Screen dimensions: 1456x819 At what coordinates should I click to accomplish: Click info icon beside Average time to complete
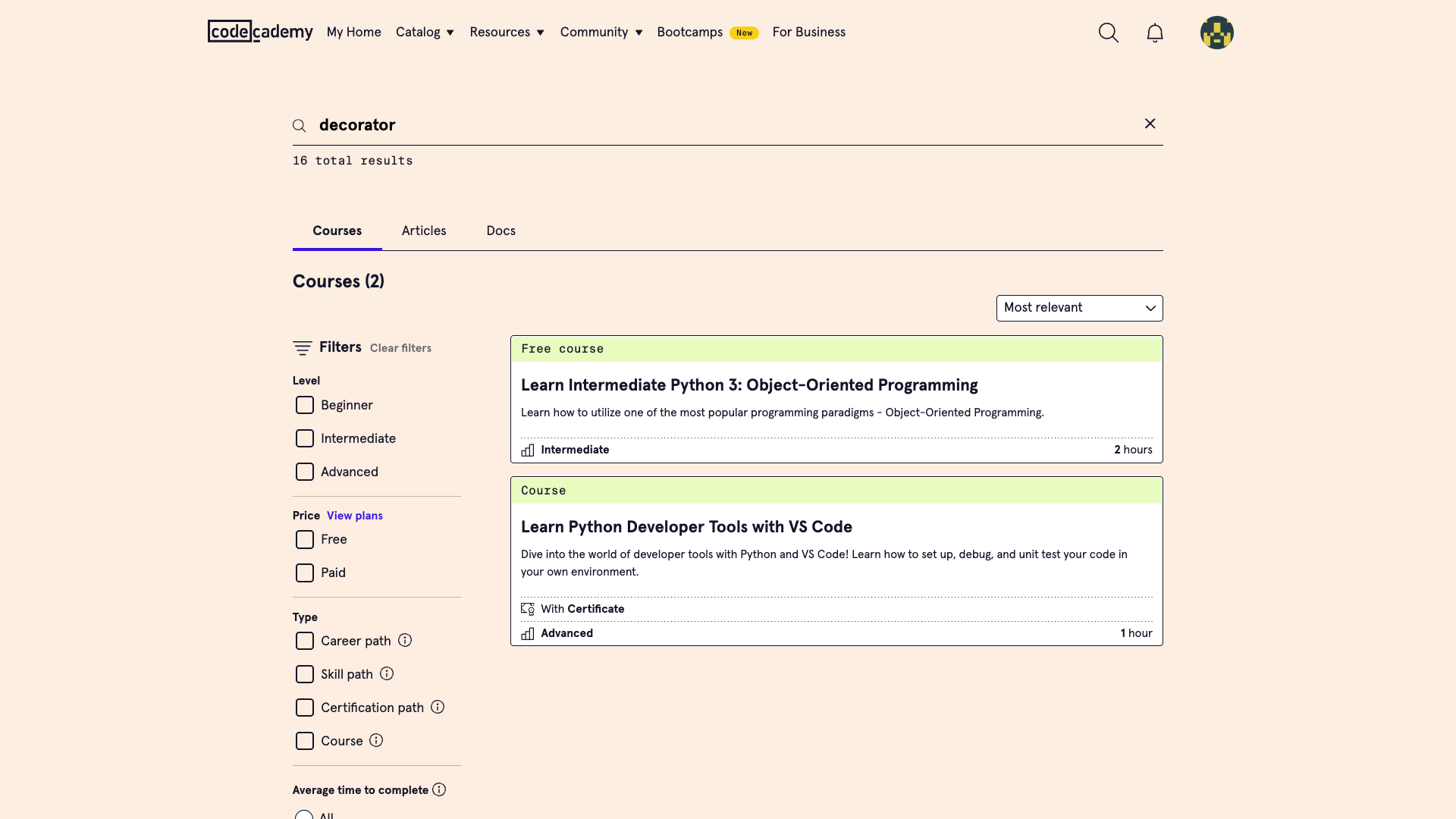[x=439, y=789]
